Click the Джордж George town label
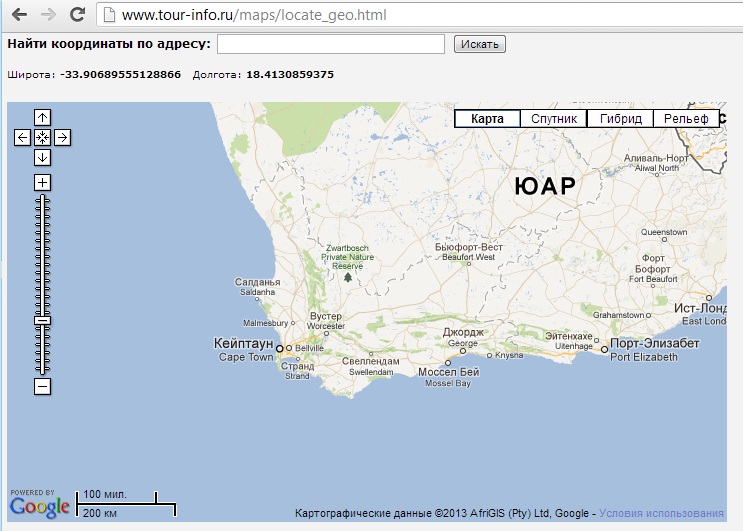The height and width of the screenshot is (531, 743). click(463, 337)
